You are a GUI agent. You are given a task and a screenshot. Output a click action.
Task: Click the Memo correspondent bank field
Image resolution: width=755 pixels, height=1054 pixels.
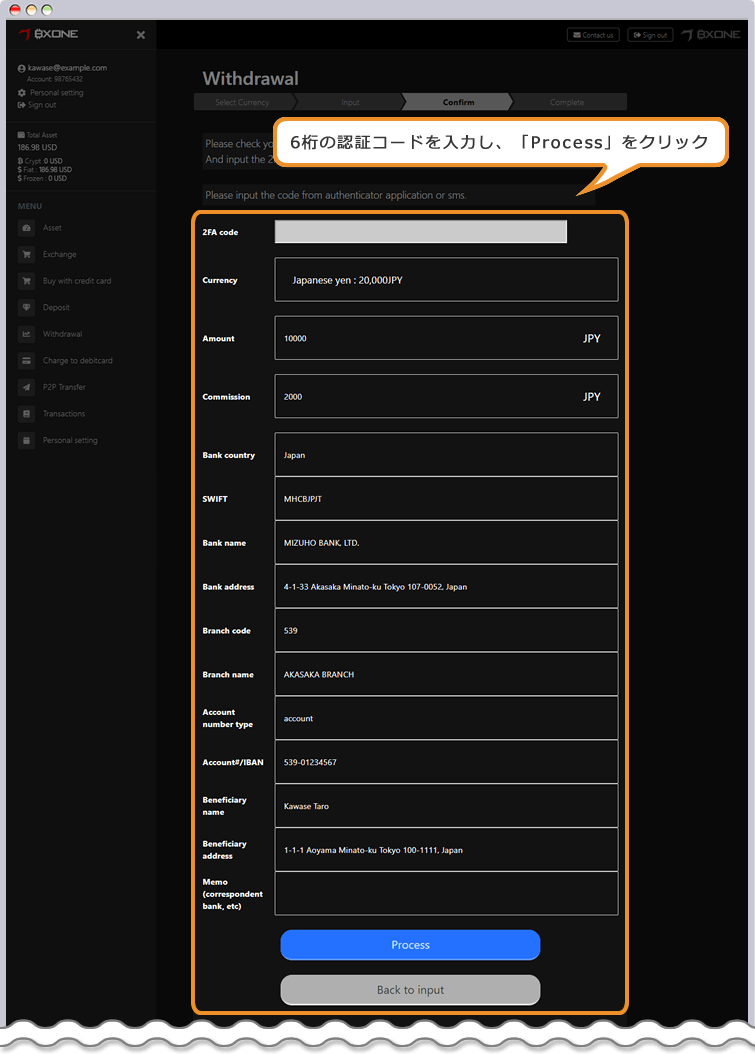(446, 893)
